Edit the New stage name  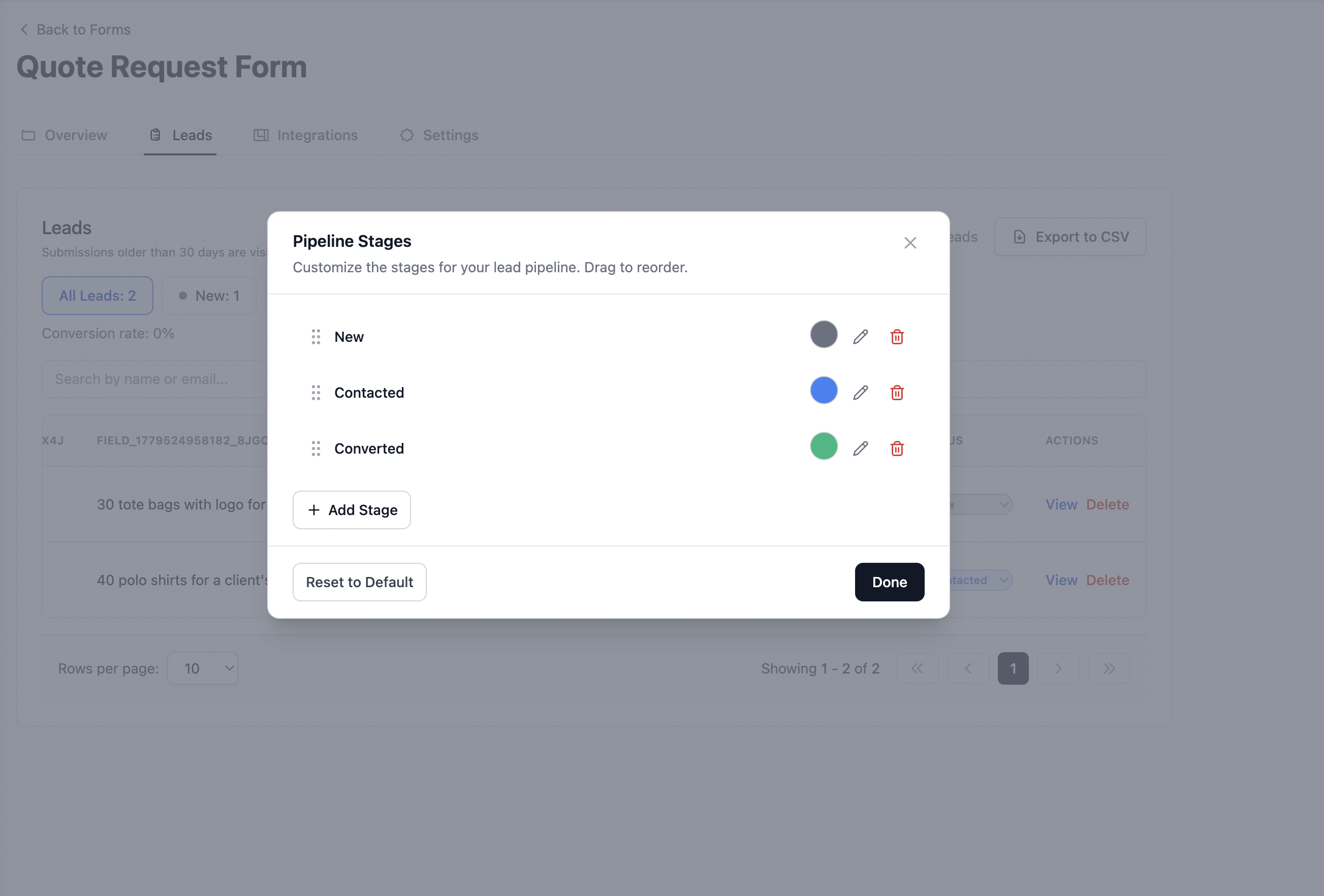[x=860, y=337]
